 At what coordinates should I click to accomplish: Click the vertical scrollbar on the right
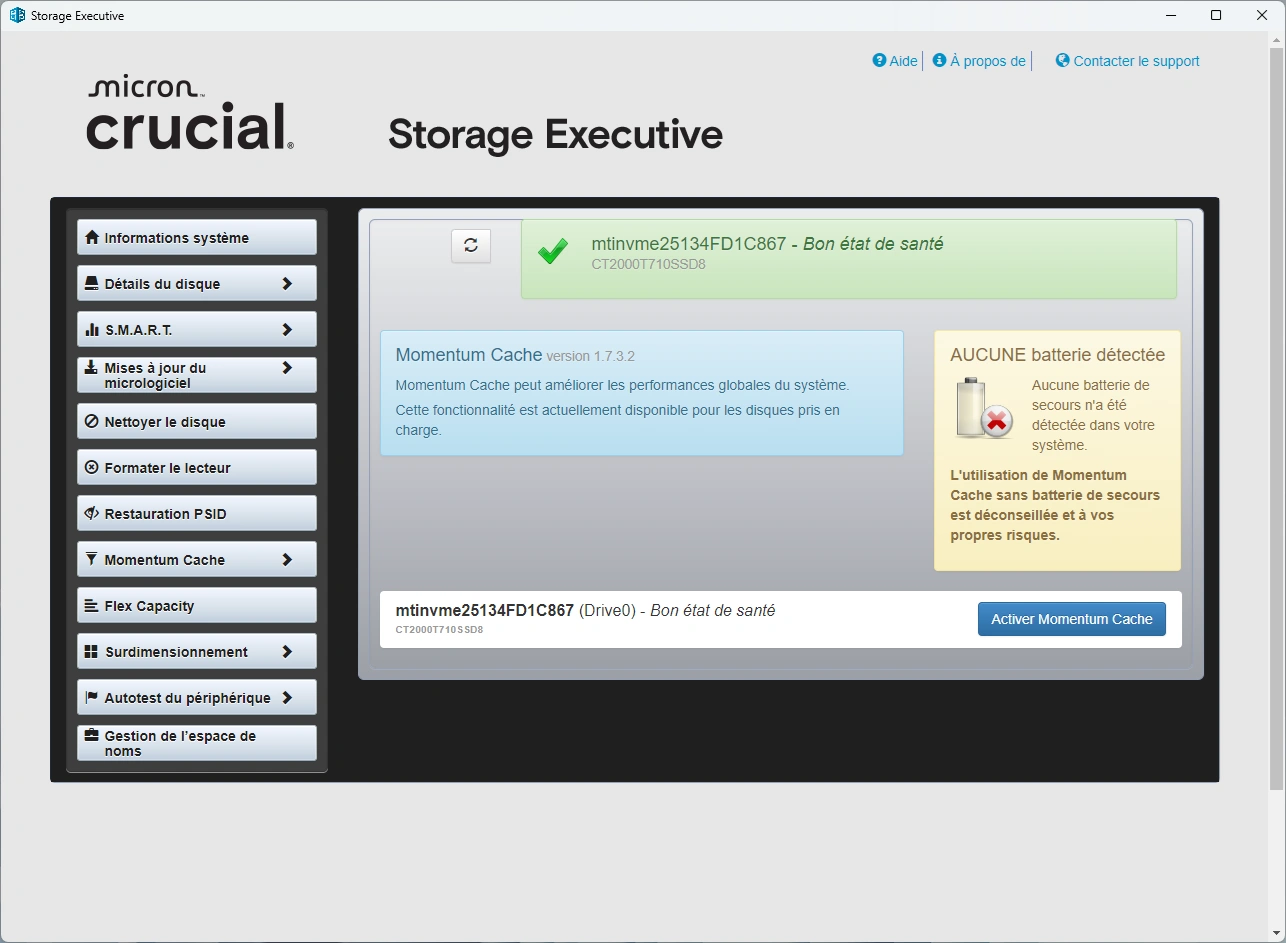[x=1277, y=420]
